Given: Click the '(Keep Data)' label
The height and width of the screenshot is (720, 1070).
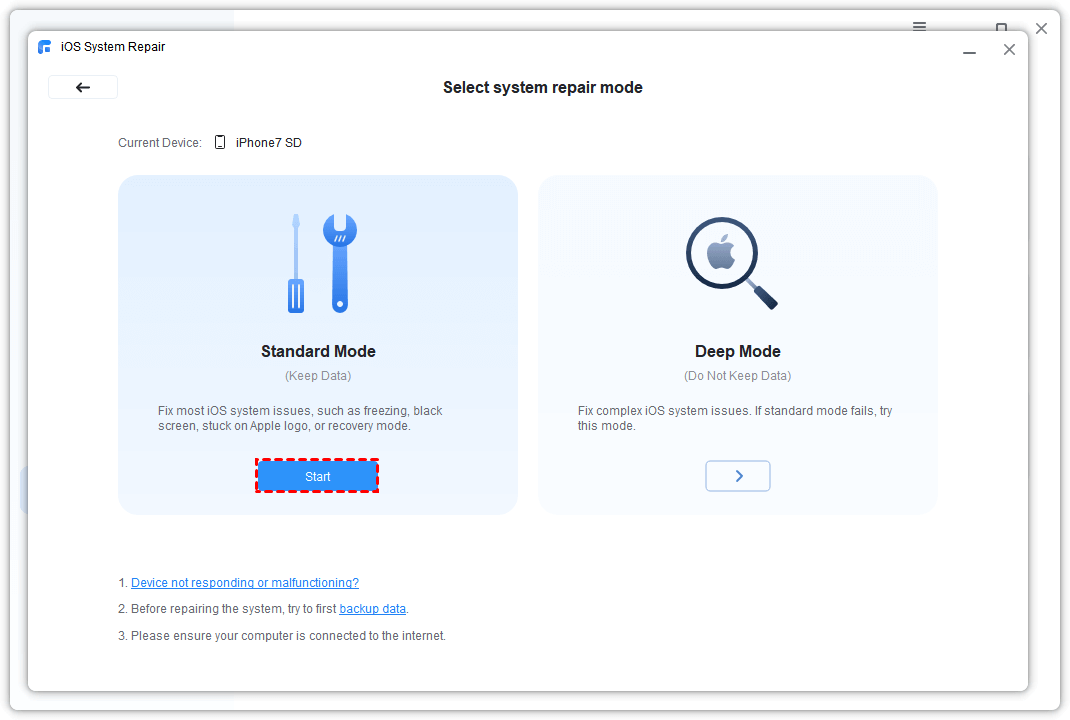Looking at the screenshot, I should point(318,376).
